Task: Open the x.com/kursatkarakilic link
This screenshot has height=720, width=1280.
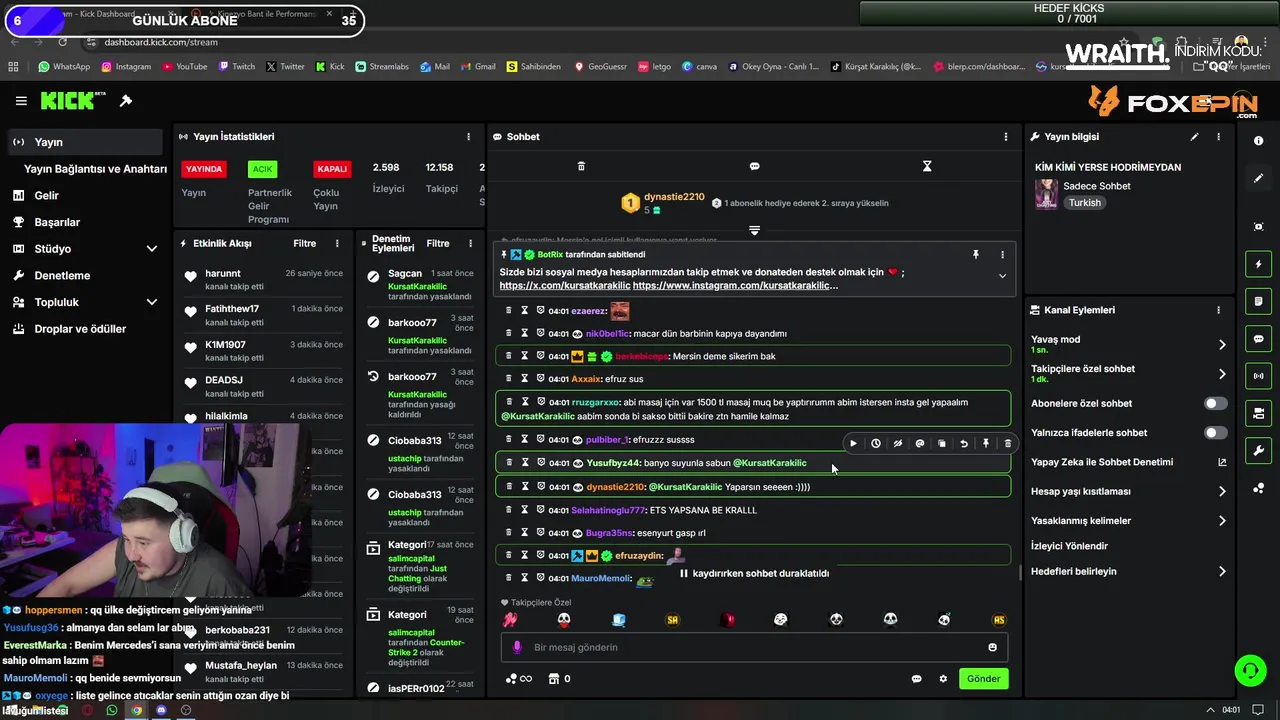Action: click(565, 286)
